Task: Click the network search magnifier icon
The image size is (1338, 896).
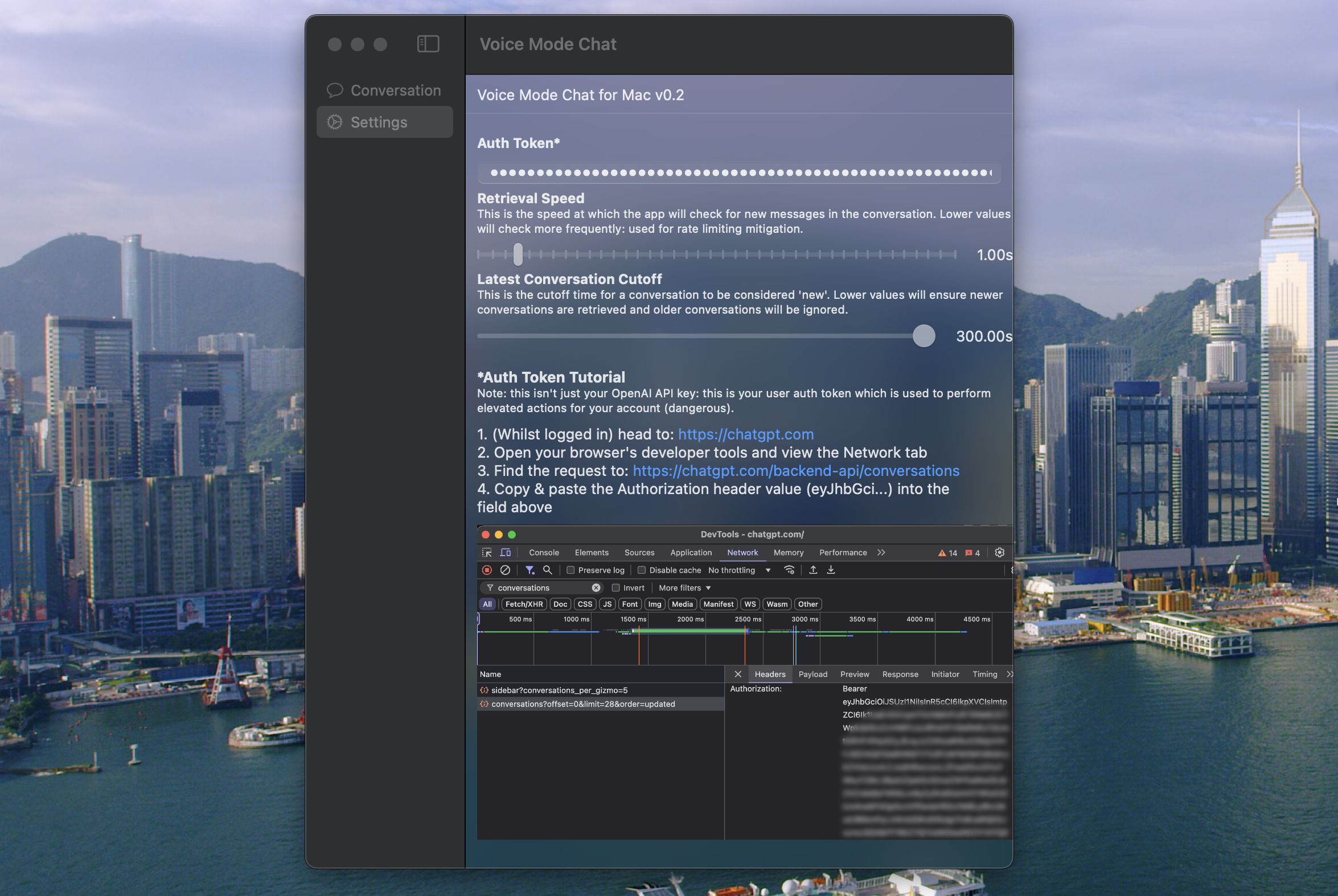Action: (548, 570)
